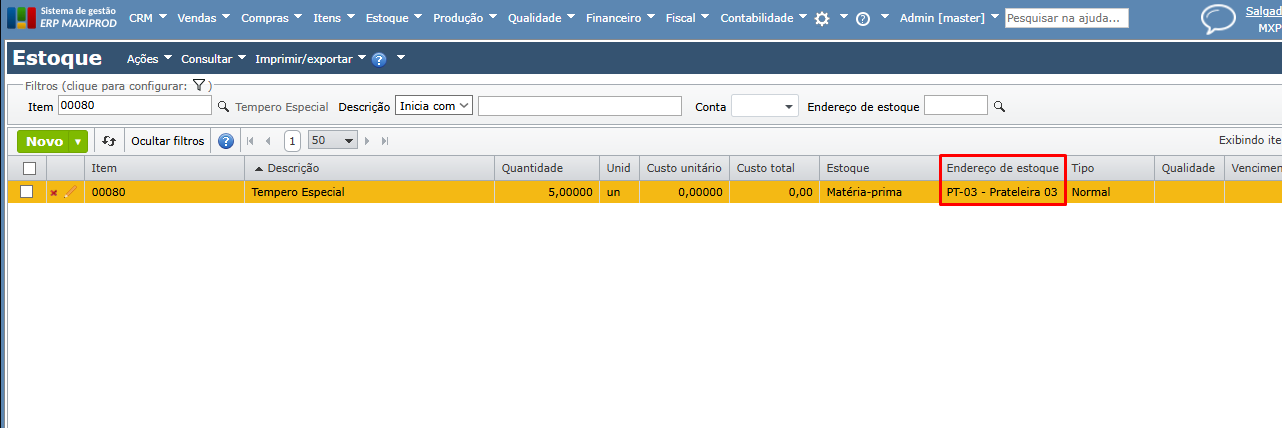Go to previous page of results
This screenshot has width=1282, height=428.
pyautogui.click(x=268, y=141)
